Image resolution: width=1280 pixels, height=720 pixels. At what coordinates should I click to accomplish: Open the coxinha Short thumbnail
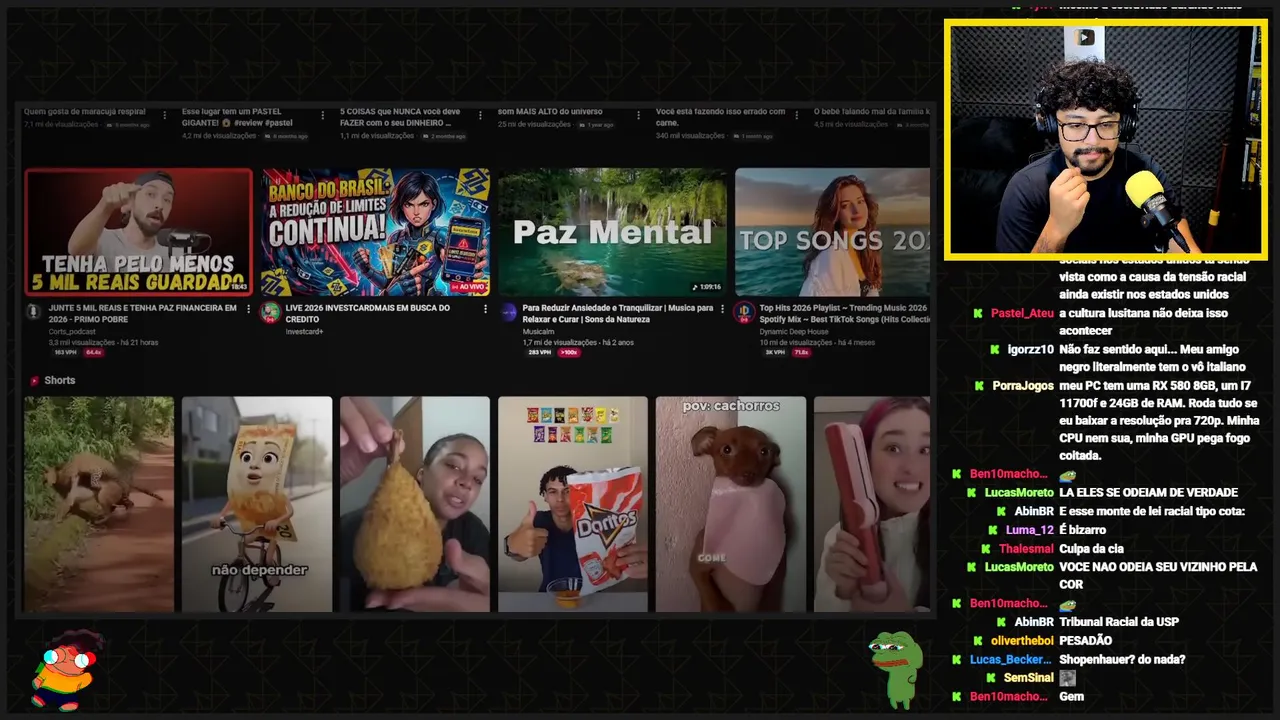pyautogui.click(x=415, y=504)
